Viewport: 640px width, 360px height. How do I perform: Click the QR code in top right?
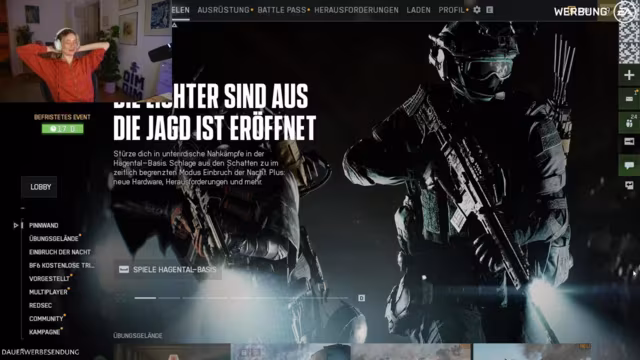pos(629,43)
